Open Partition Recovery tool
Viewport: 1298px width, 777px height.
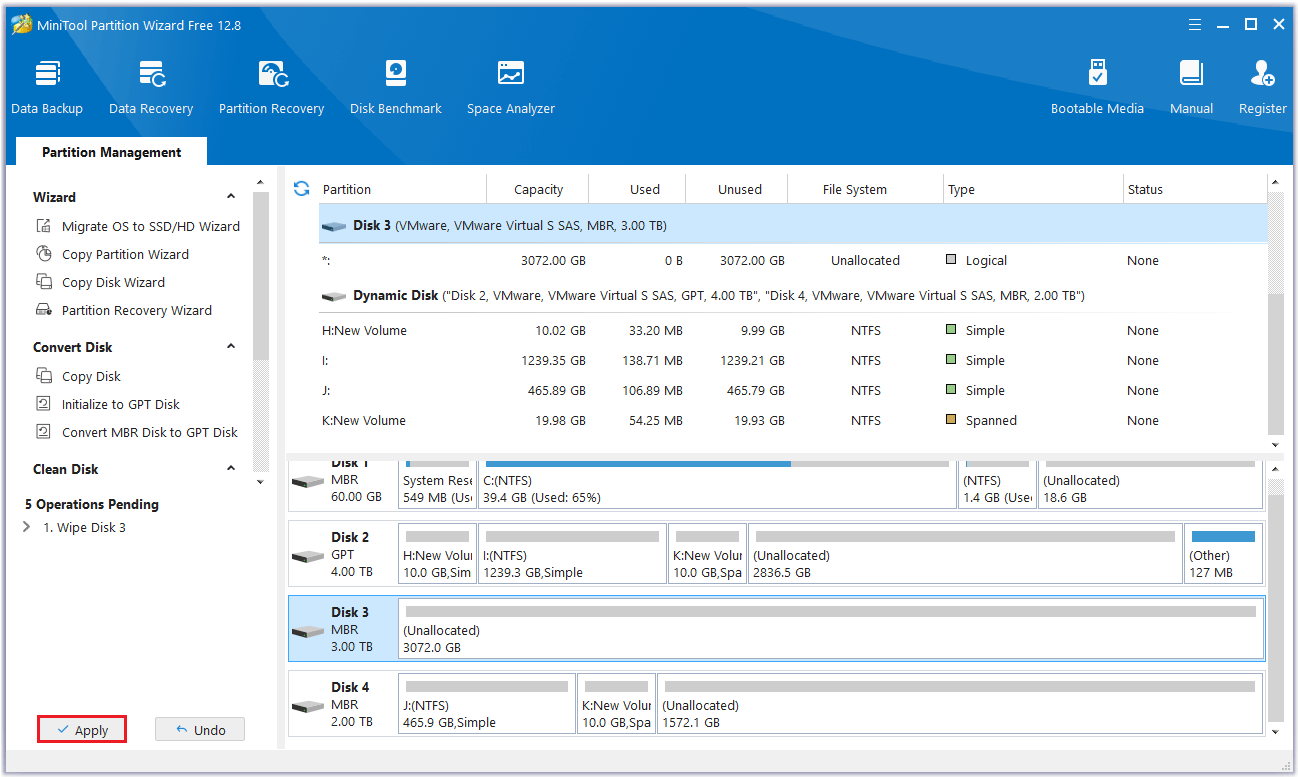pos(272,88)
